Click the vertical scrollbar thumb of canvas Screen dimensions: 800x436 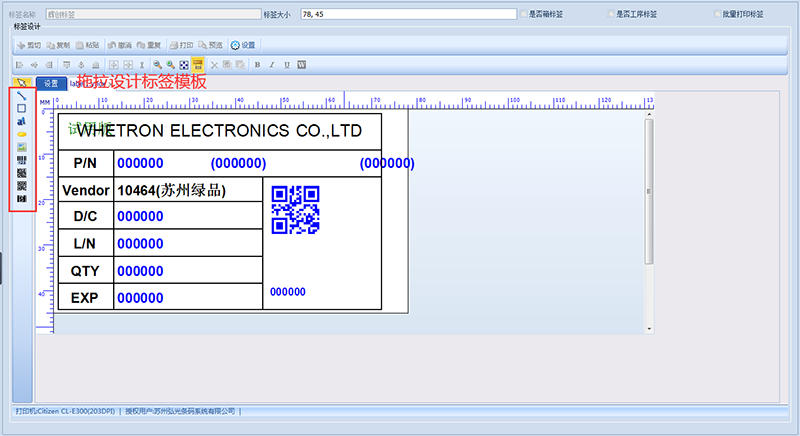click(x=649, y=191)
